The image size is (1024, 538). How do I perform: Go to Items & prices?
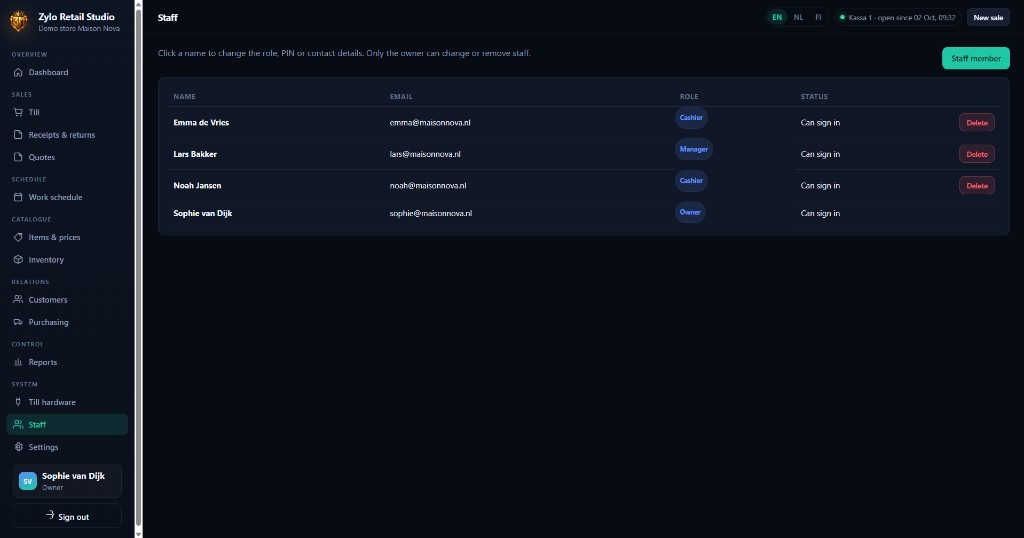[67, 237]
